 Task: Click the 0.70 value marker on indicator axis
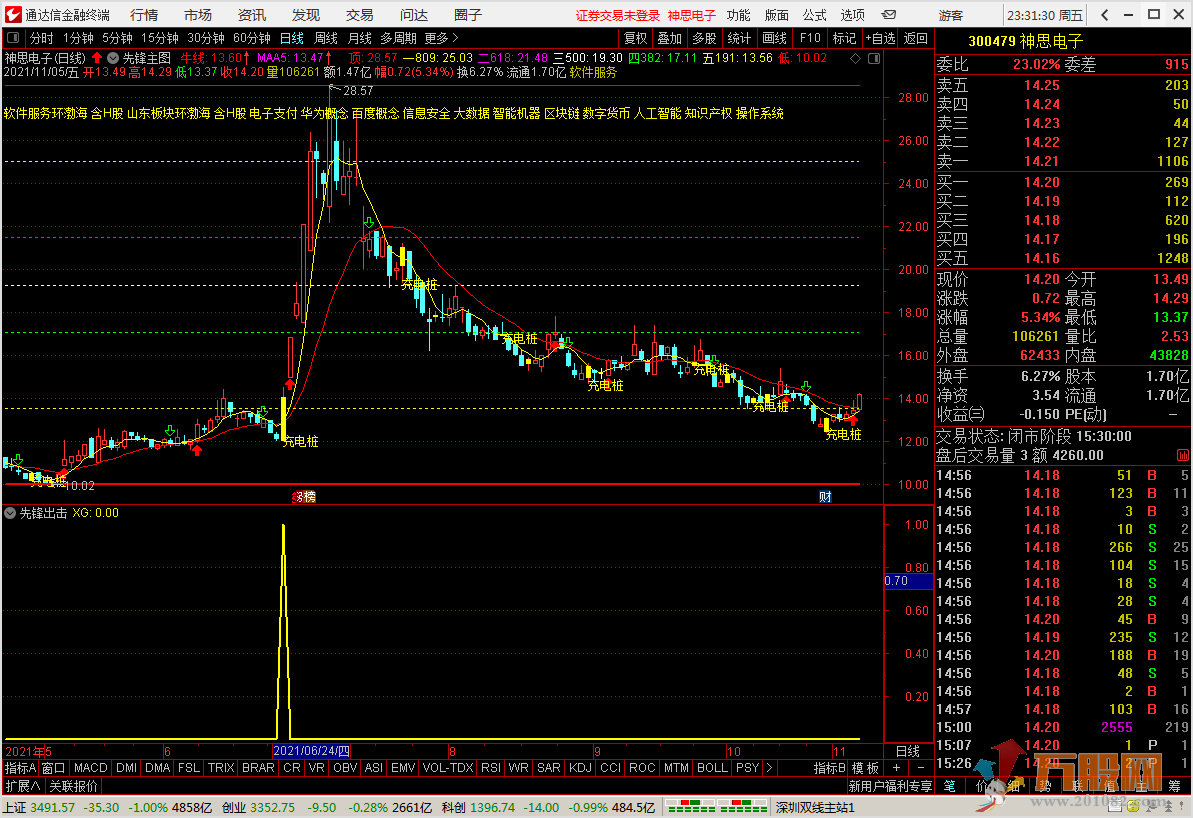[908, 581]
